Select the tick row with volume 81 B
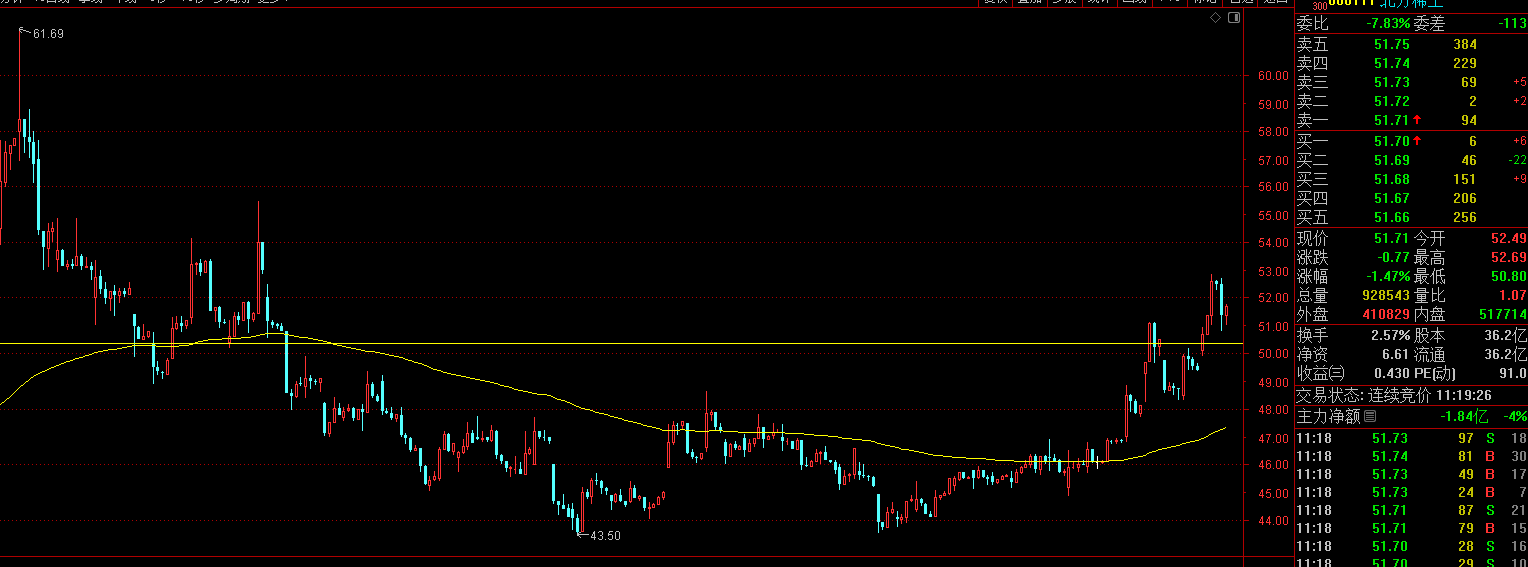This screenshot has height=567, width=1528. point(1411,456)
